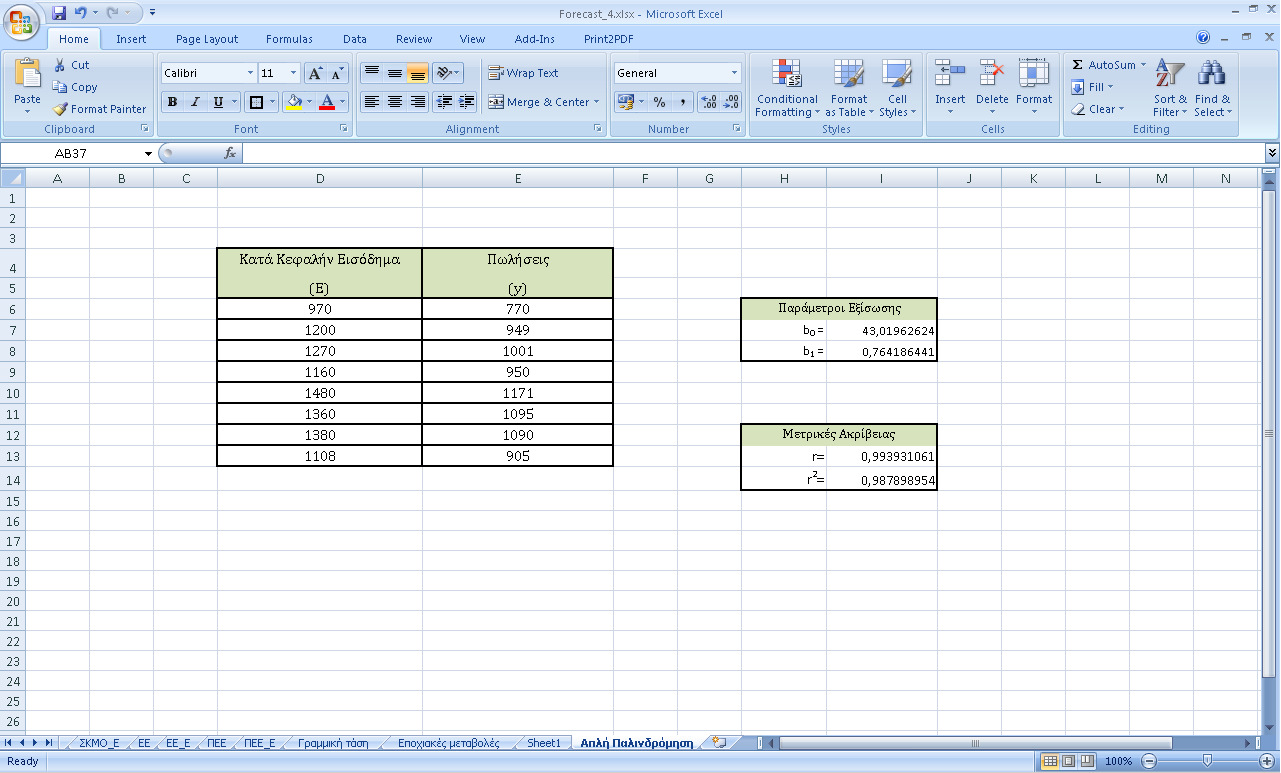The height and width of the screenshot is (773, 1281).
Task: Move the zoom slider handle
Action: pyautogui.click(x=1208, y=761)
